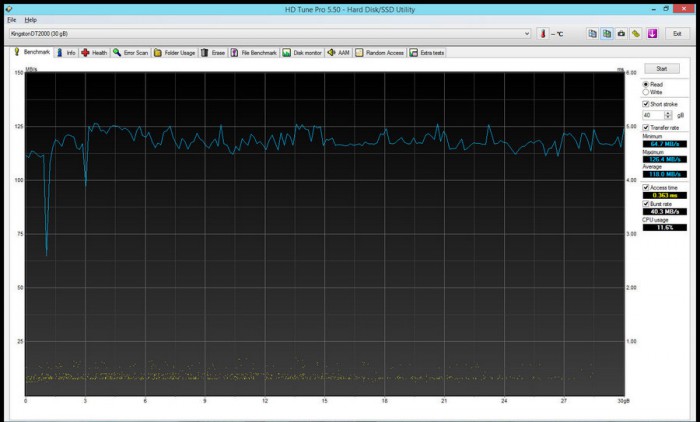
Task: Click the burst rate value 40.3 MB/s
Action: click(665, 212)
